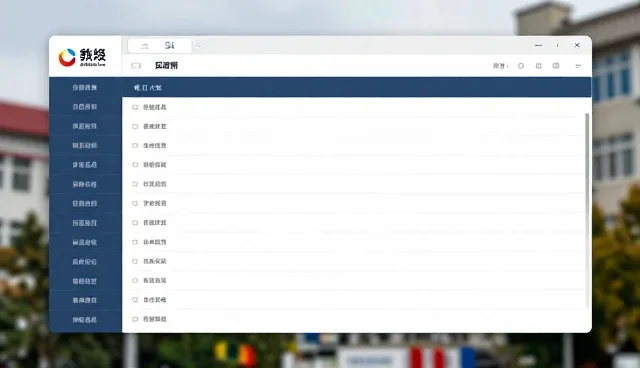The image size is (640, 368).
Task: Click the folder icon left of the page title
Action: 136,66
